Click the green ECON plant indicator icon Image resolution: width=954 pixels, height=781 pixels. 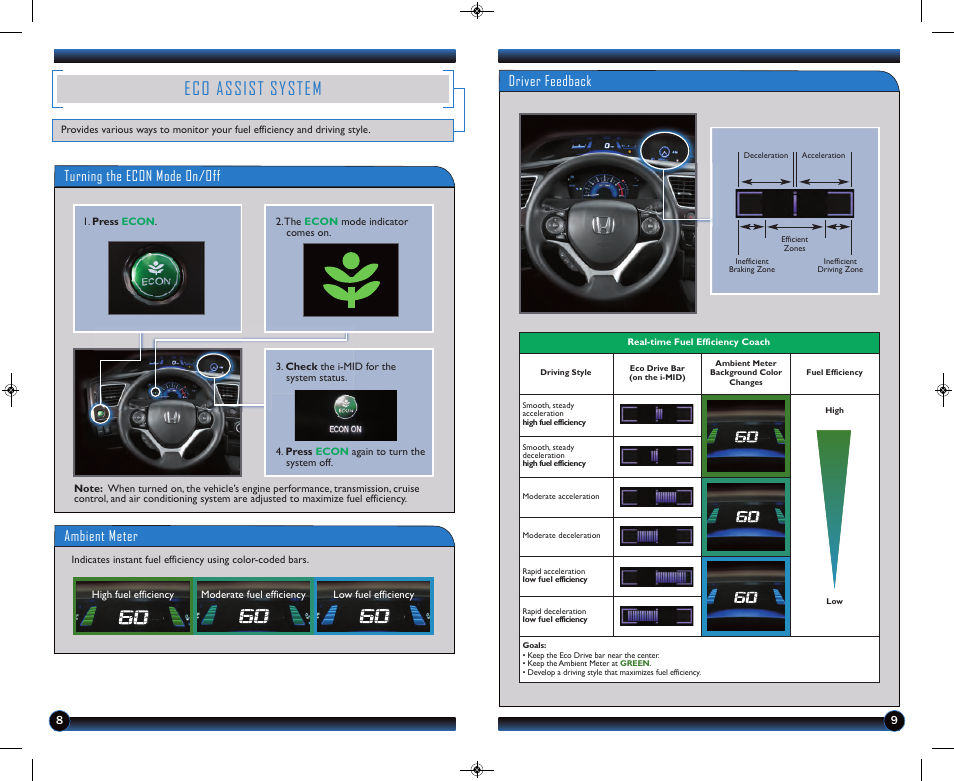(x=351, y=280)
